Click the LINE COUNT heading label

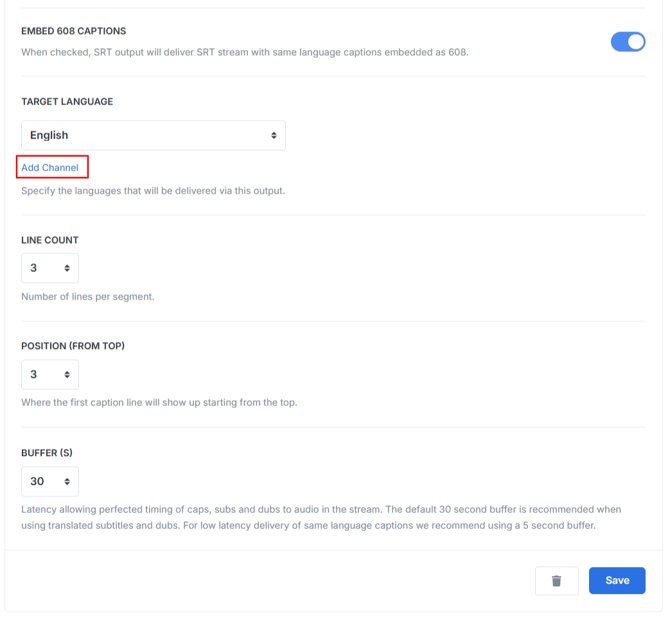click(x=50, y=240)
